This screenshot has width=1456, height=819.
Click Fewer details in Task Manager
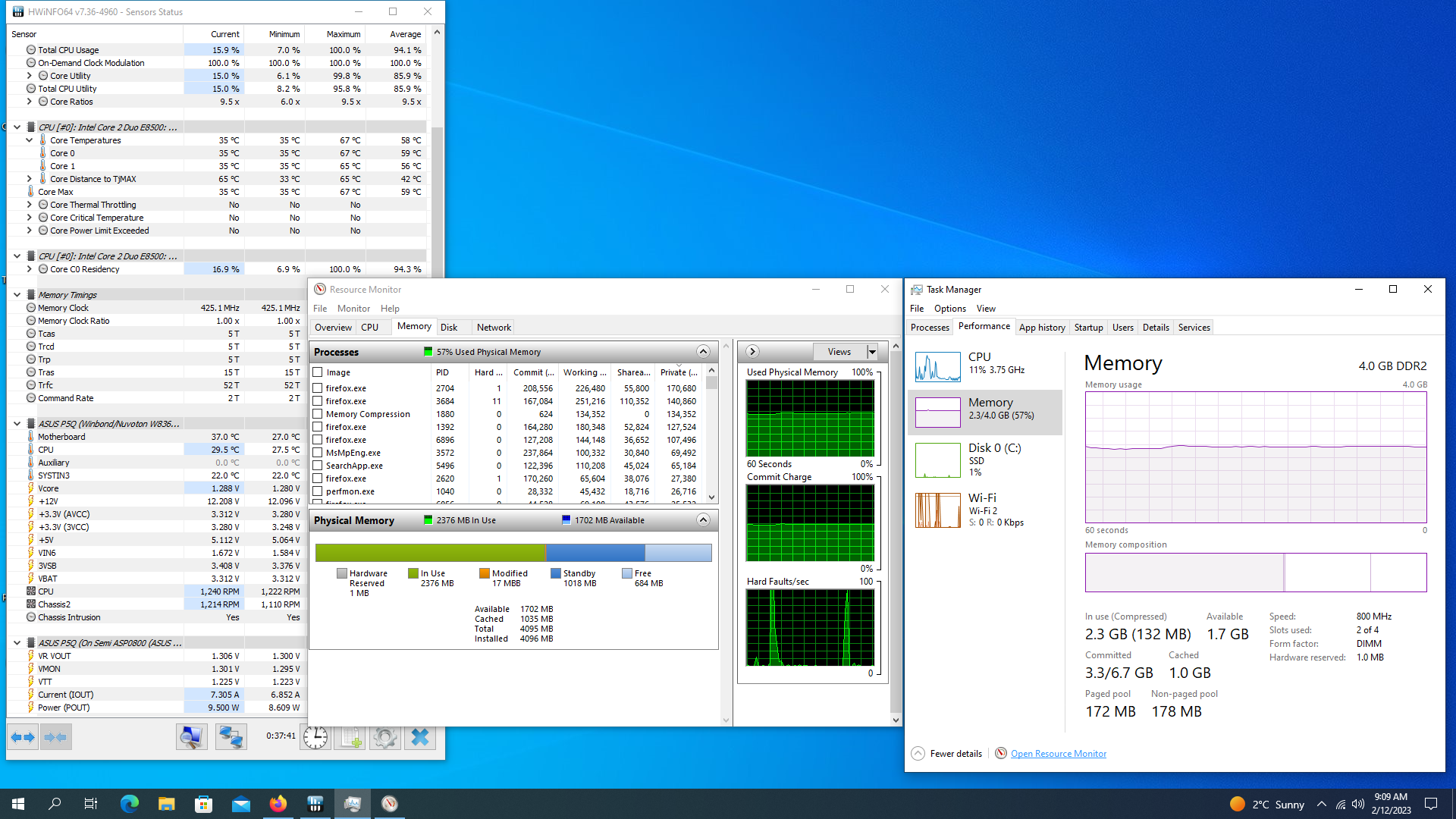coord(955,754)
